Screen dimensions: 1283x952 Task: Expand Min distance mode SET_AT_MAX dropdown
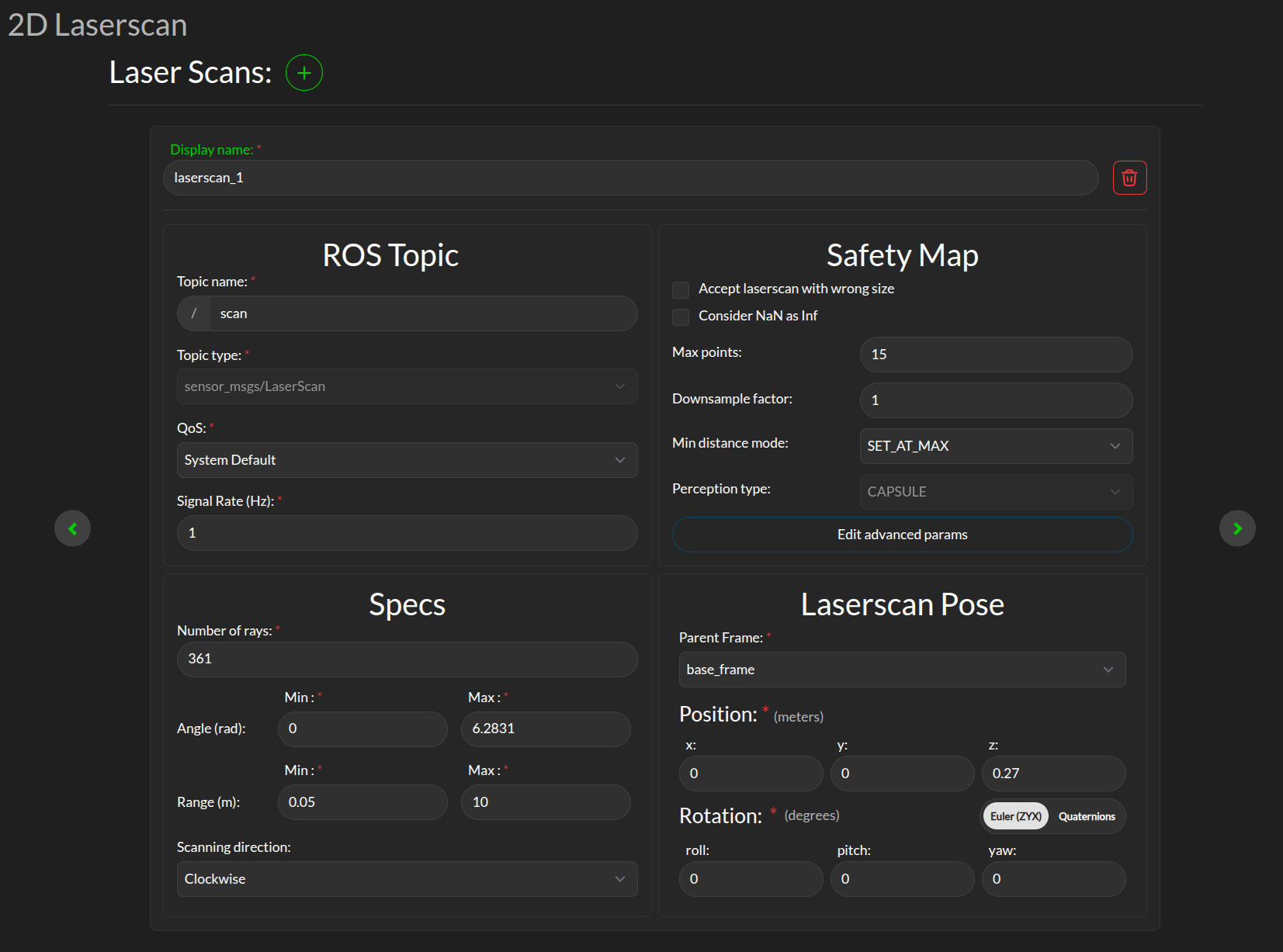[996, 446]
